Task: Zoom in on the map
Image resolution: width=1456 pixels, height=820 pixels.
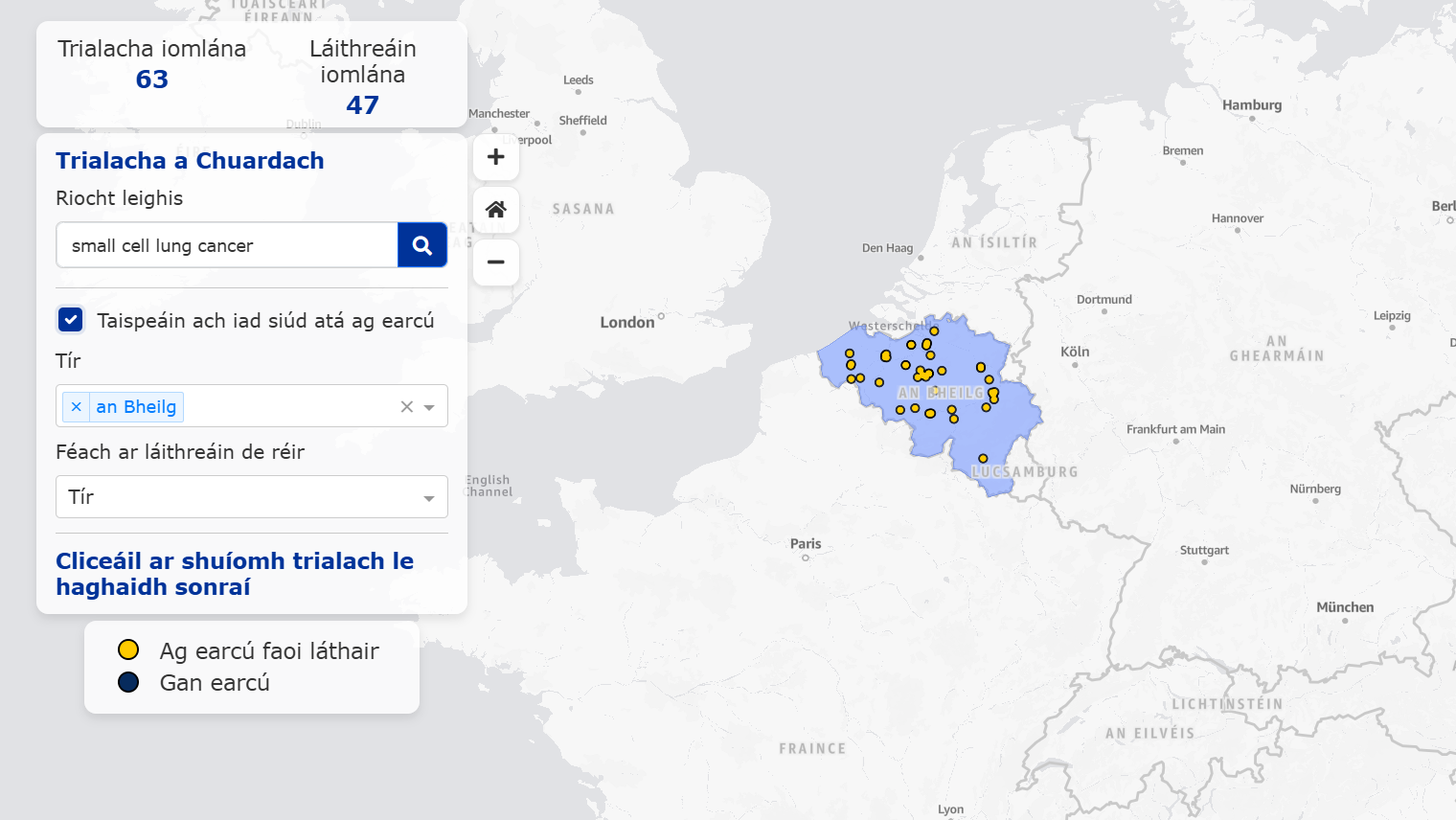Action: click(495, 157)
